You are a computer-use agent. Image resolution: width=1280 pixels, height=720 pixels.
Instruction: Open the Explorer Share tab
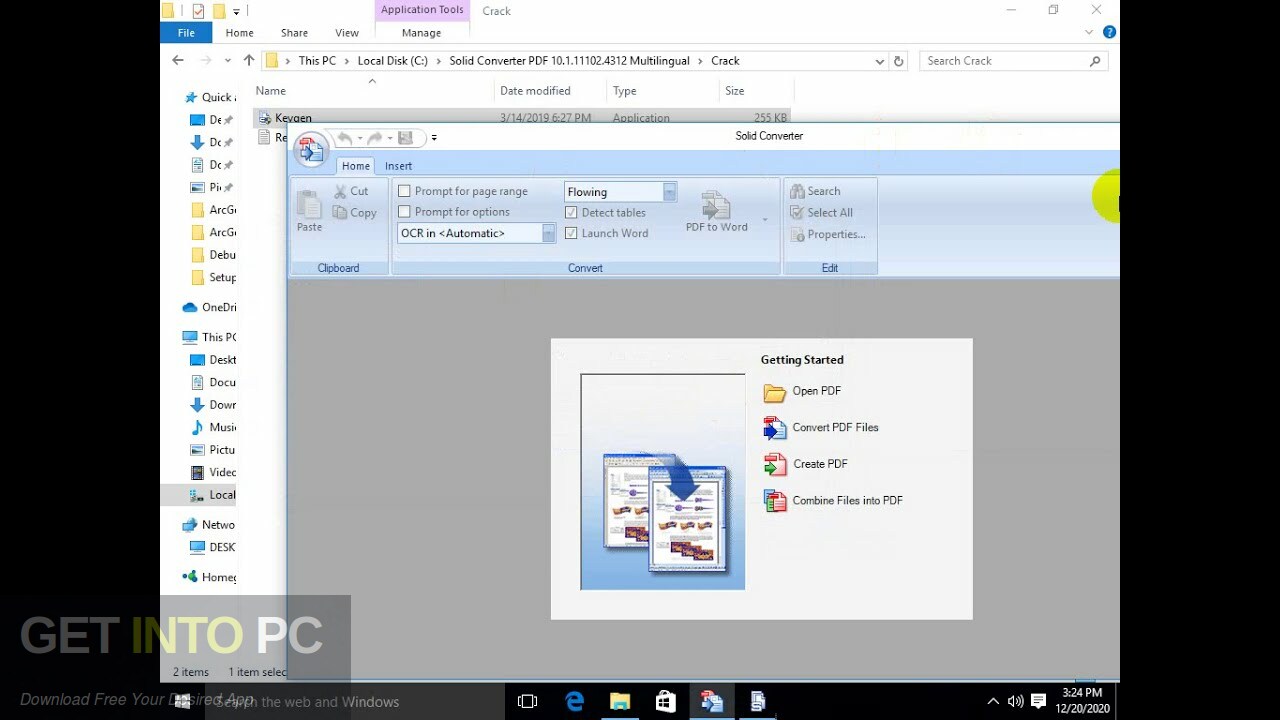tap(294, 33)
